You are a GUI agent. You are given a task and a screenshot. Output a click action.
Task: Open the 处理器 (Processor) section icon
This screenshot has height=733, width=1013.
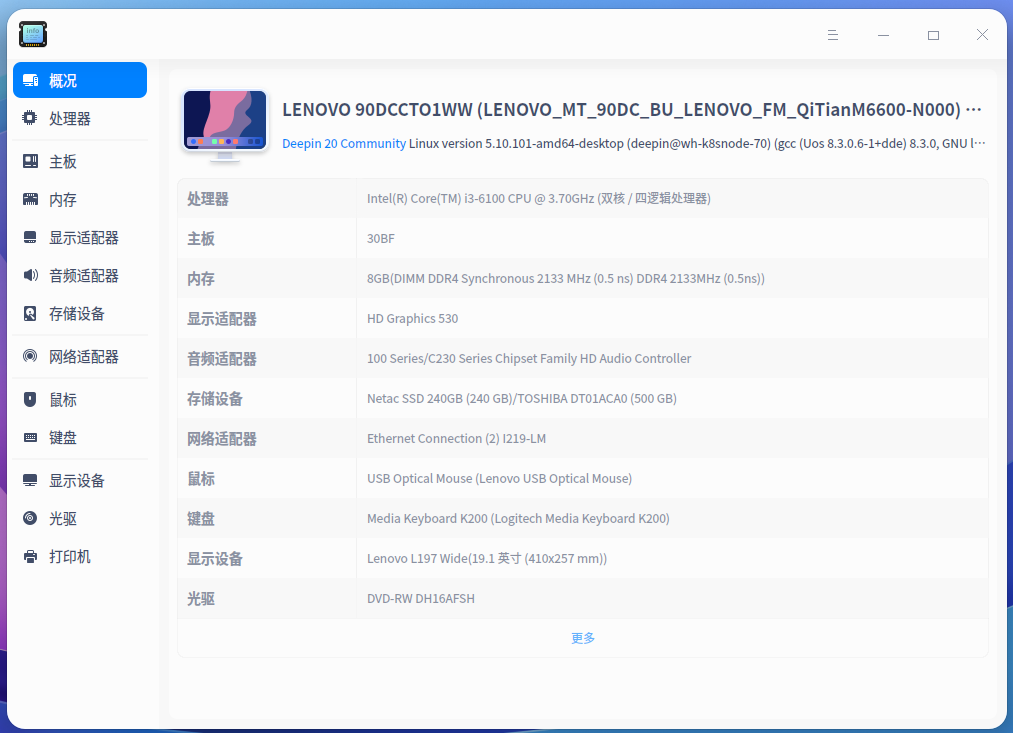click(x=30, y=118)
